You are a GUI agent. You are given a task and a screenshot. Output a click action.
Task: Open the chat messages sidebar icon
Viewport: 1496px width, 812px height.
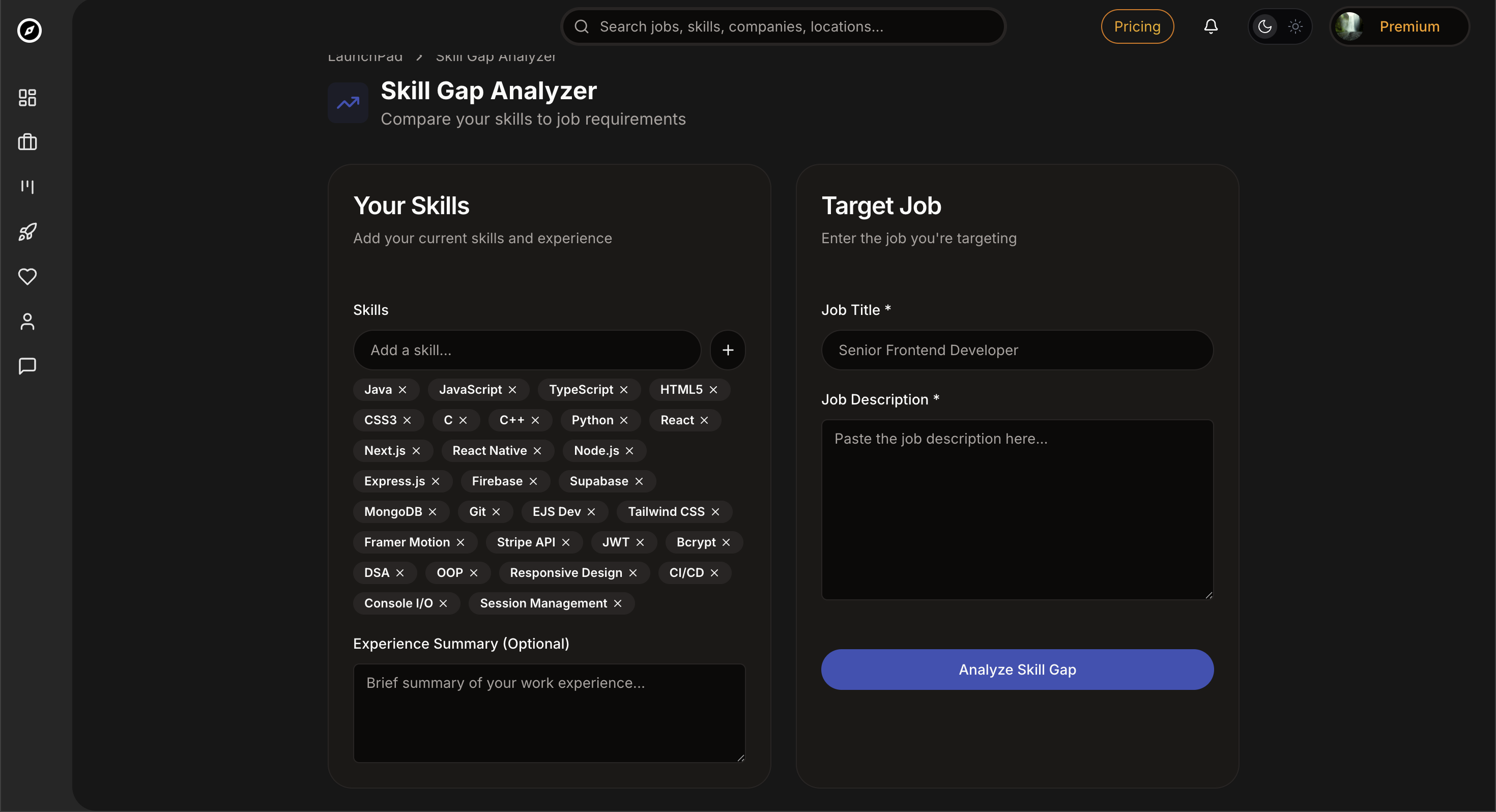pyautogui.click(x=27, y=366)
